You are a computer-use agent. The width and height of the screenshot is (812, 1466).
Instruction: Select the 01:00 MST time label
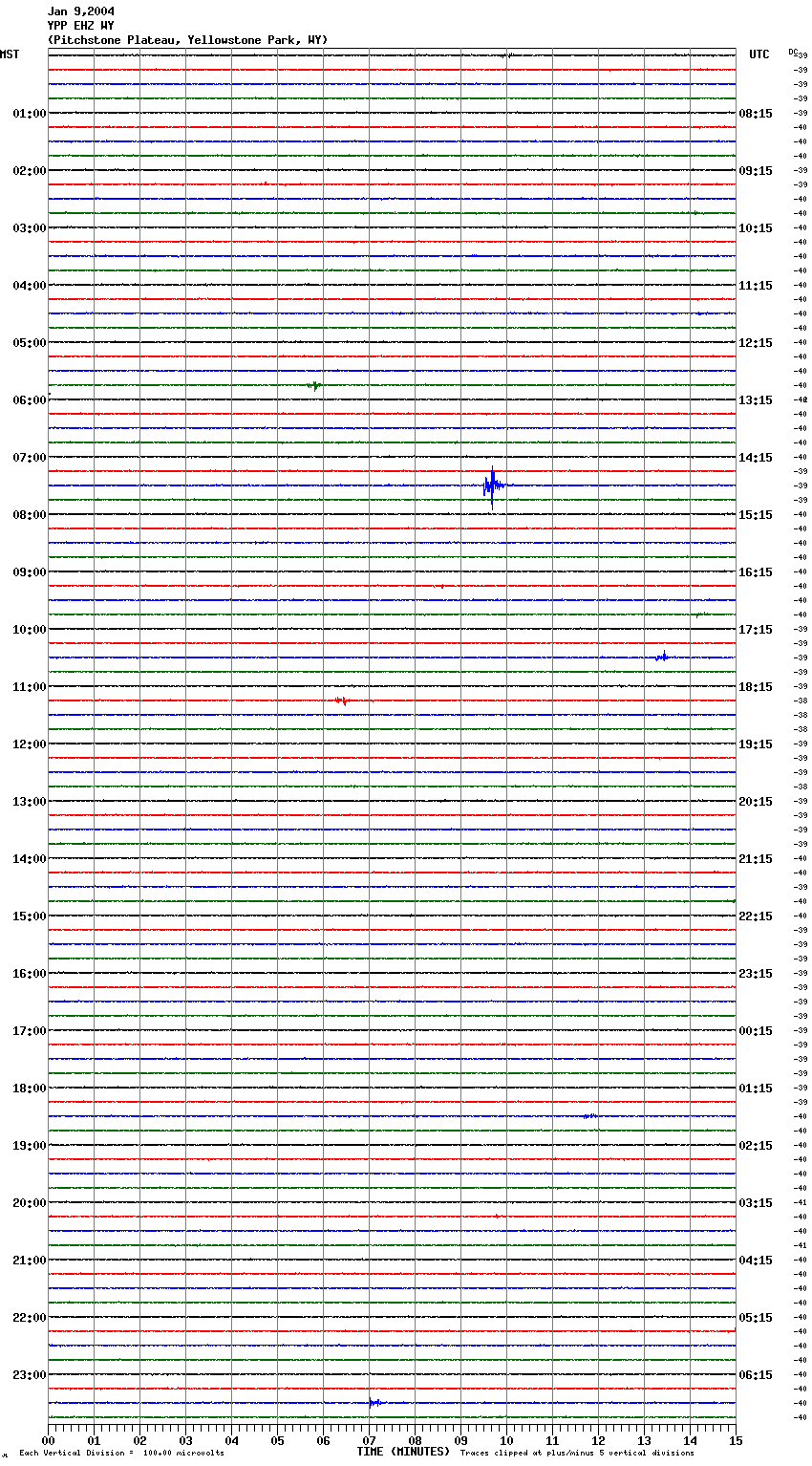point(30,113)
